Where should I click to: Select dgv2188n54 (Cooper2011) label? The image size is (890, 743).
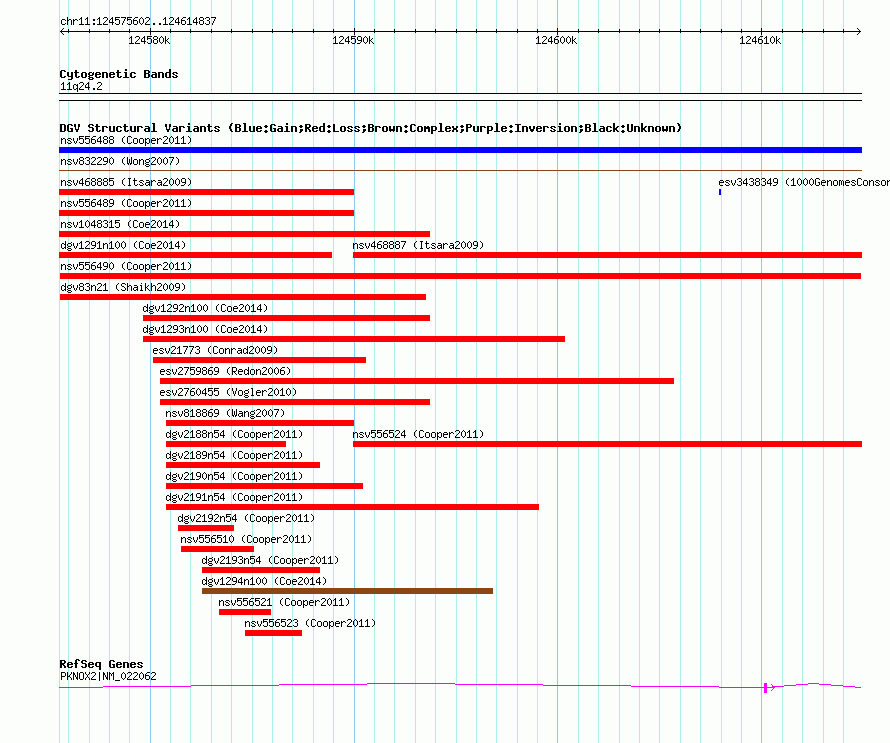coord(234,434)
